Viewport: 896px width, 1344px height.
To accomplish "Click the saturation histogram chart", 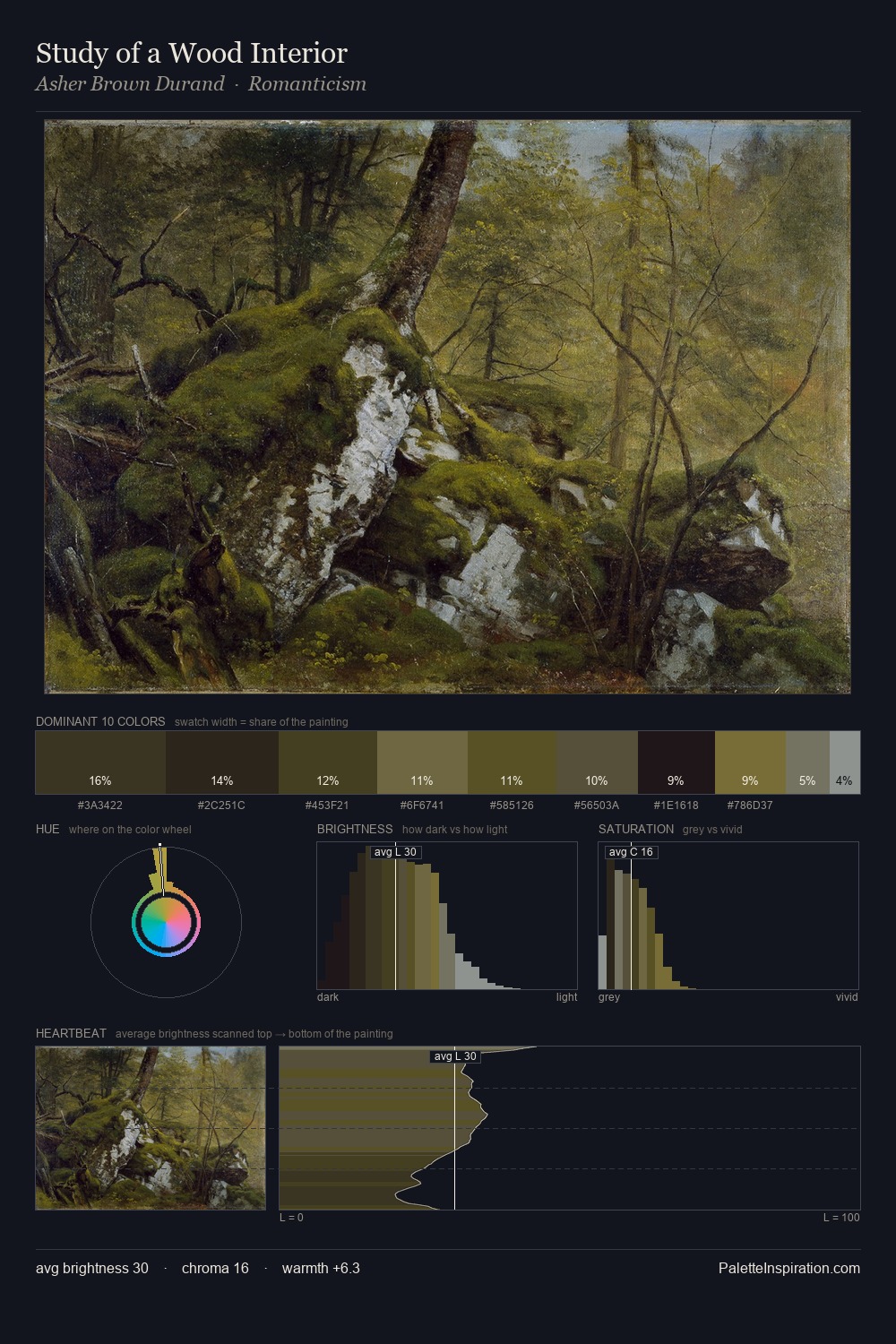I will point(728,916).
